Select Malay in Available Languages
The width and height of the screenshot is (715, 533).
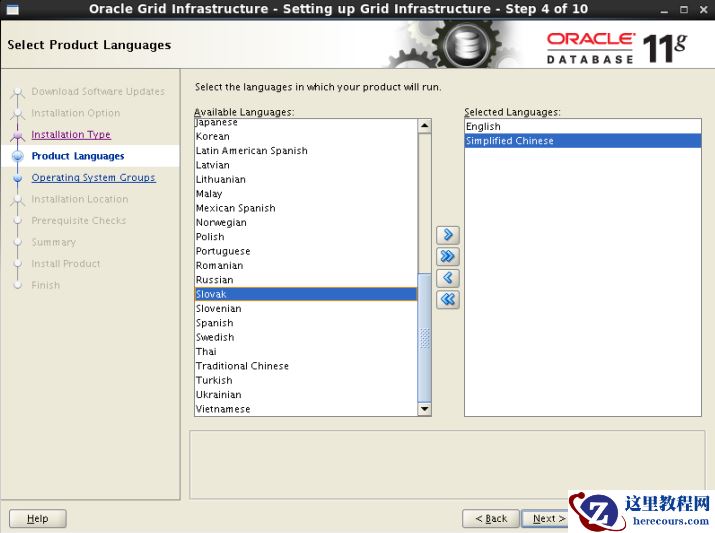tap(306, 194)
